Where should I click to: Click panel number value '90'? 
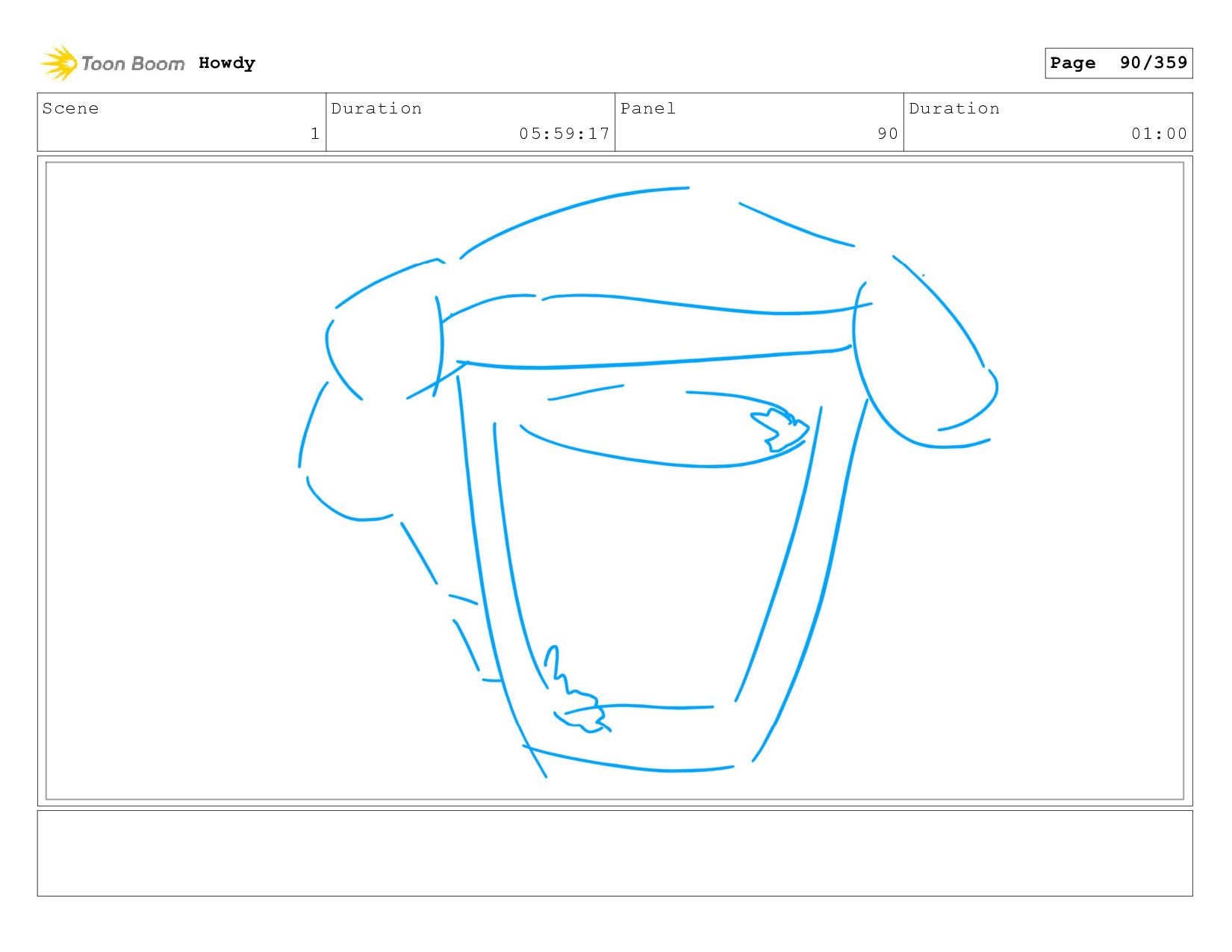click(x=888, y=134)
